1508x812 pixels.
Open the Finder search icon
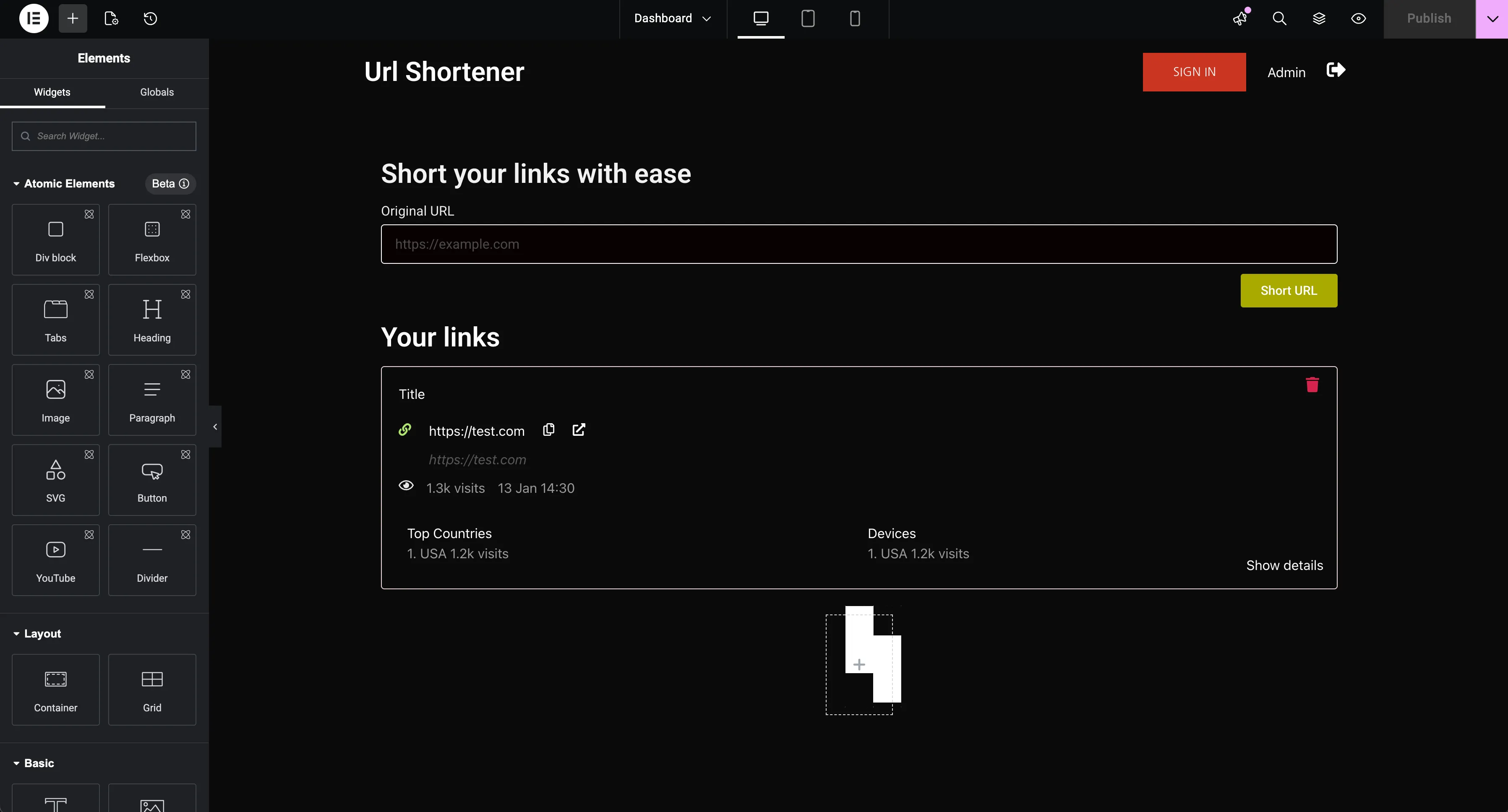1279,18
